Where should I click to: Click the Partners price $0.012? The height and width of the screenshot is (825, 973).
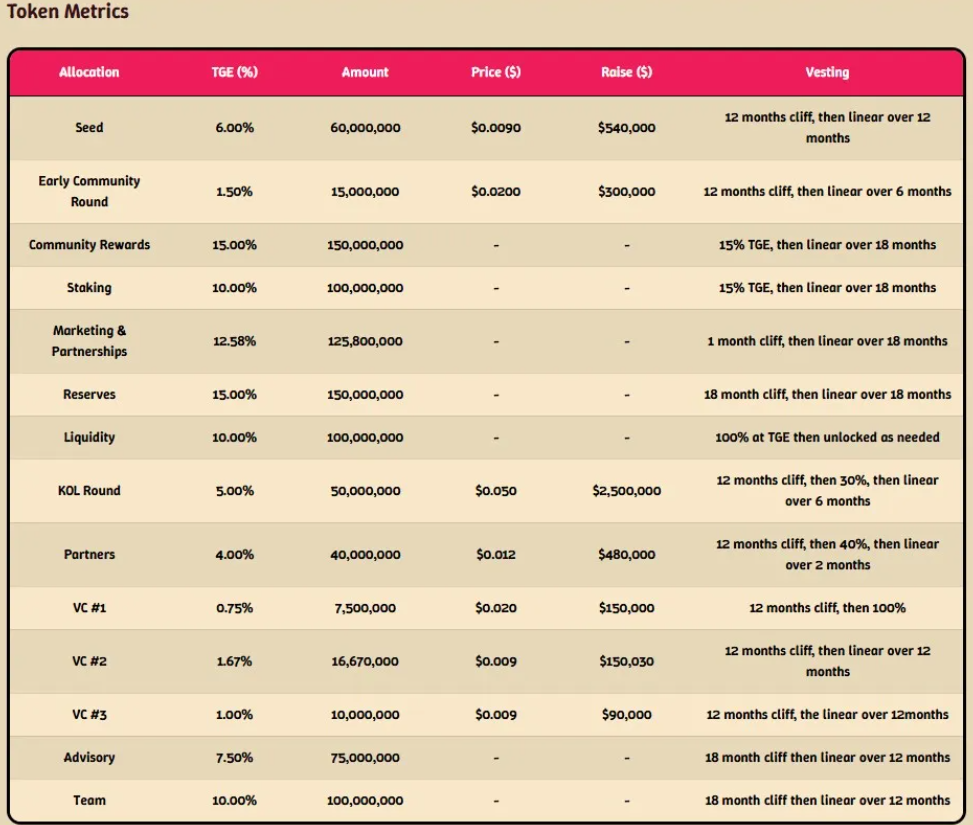pyautogui.click(x=496, y=555)
